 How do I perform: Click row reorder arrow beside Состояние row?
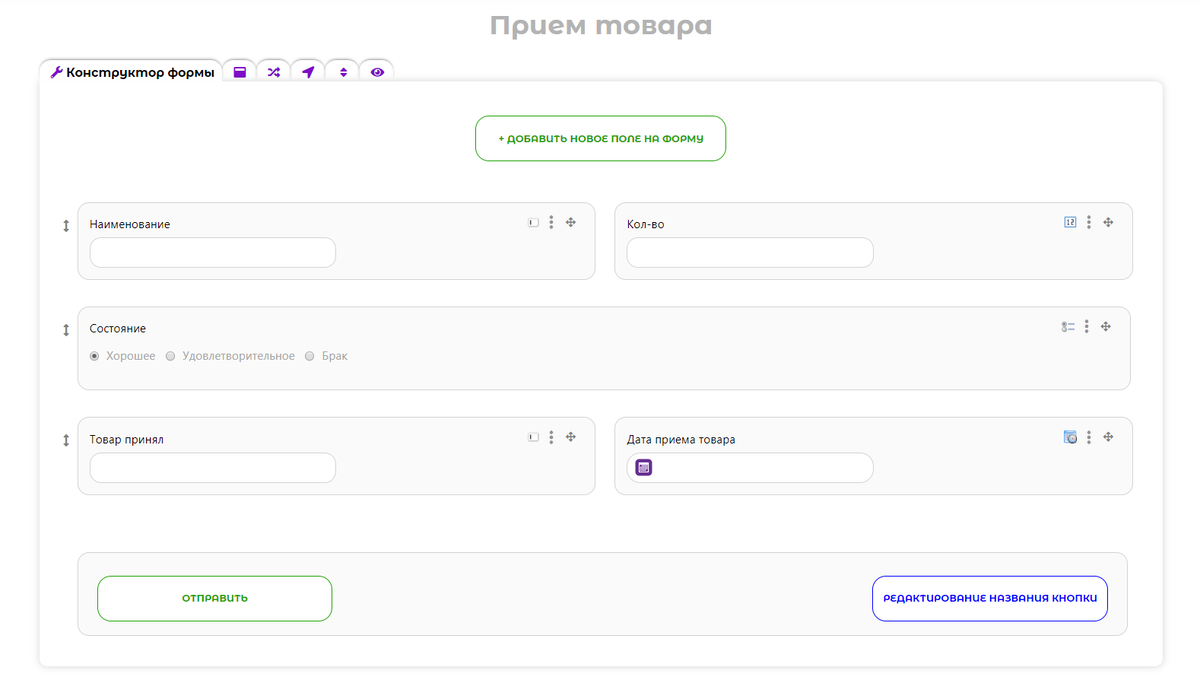click(66, 330)
